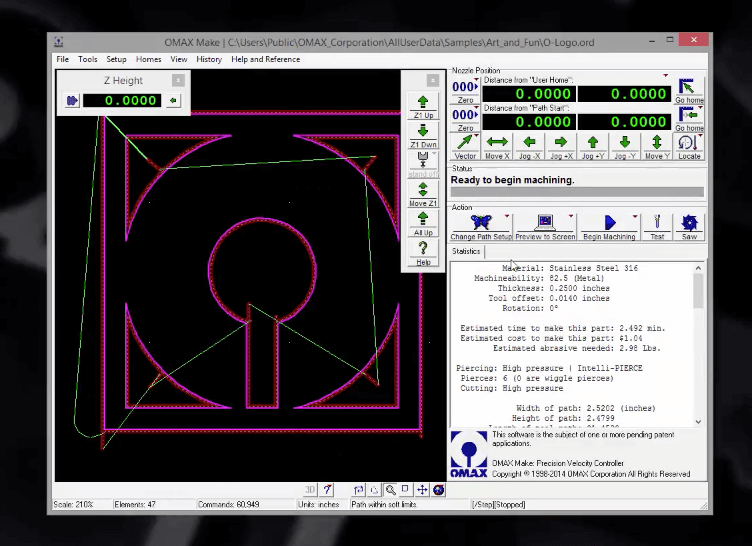
Task: Click the Saw button
Action: [x=689, y=227]
